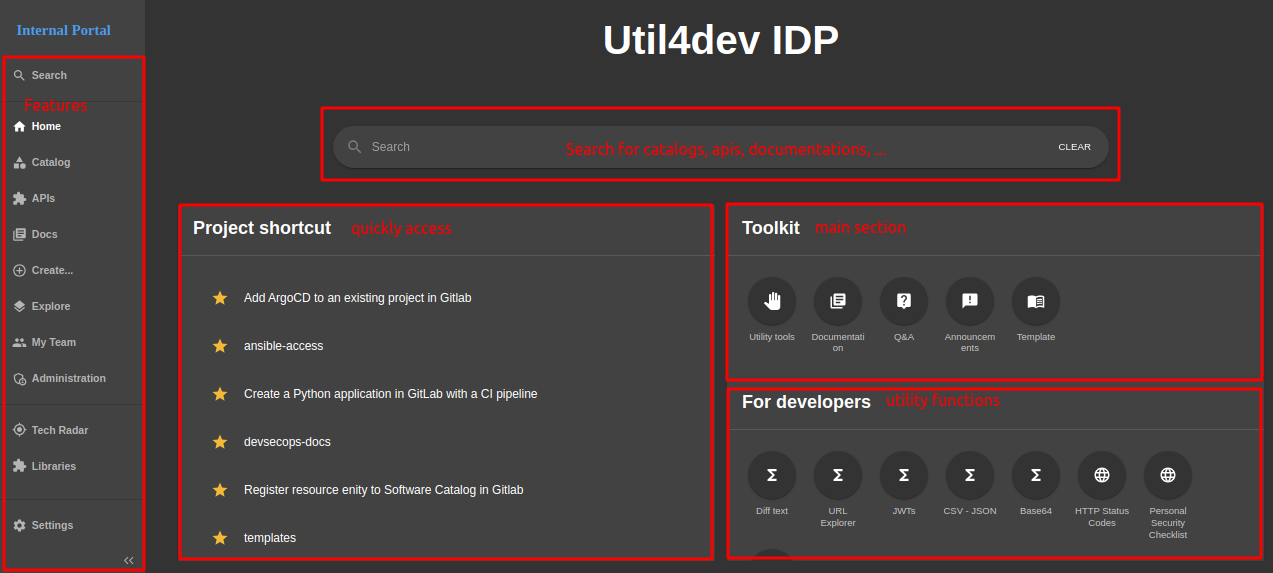Image resolution: width=1273 pixels, height=573 pixels.
Task: Launch the Diff text tool
Action: point(772,475)
